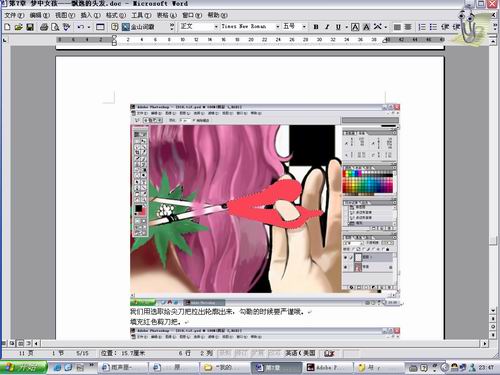Screen dimensions: 500x375
Task: Open the 正文 style dropdown
Action: point(216,27)
